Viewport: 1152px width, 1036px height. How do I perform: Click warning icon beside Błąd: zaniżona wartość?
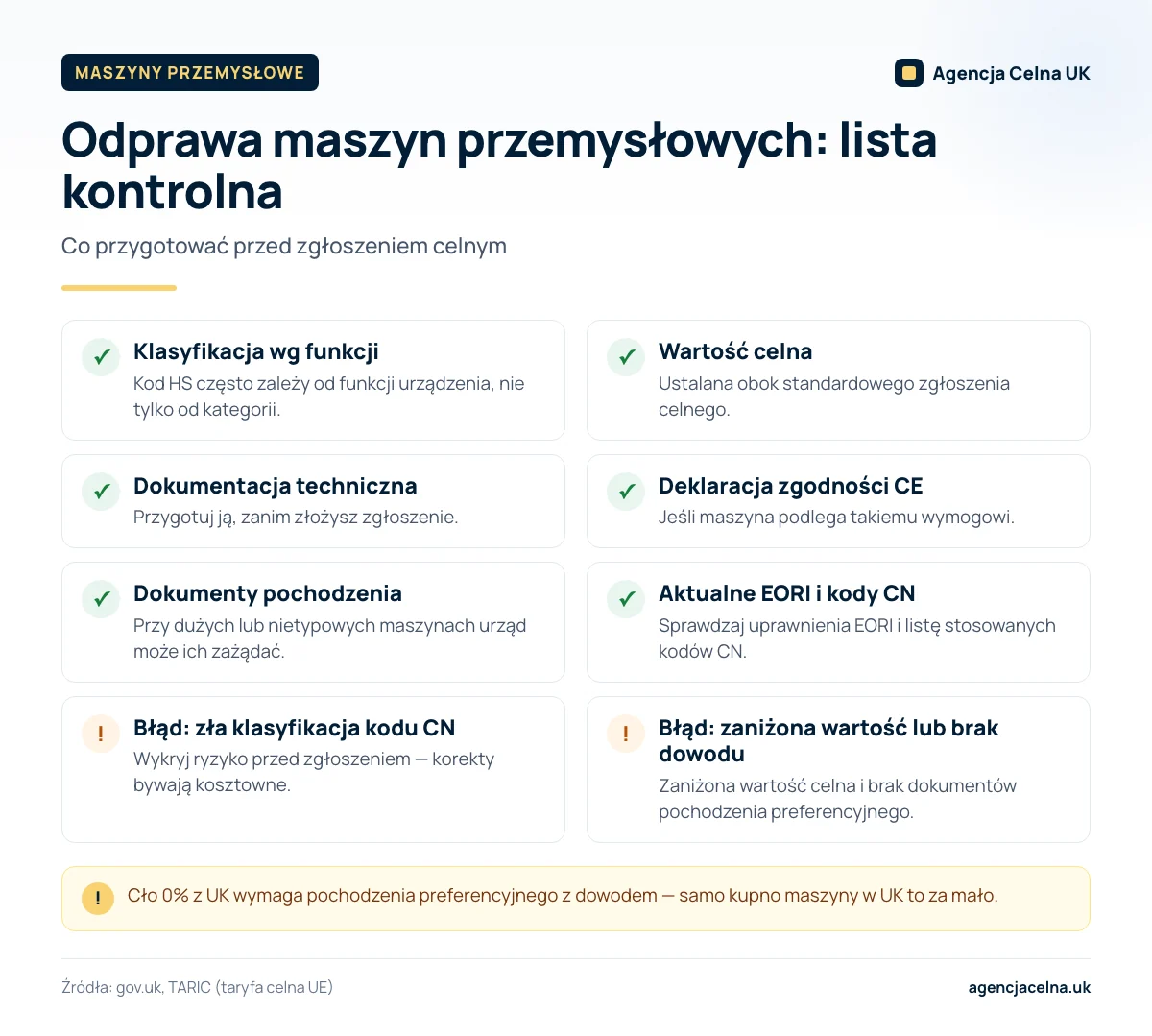[626, 734]
